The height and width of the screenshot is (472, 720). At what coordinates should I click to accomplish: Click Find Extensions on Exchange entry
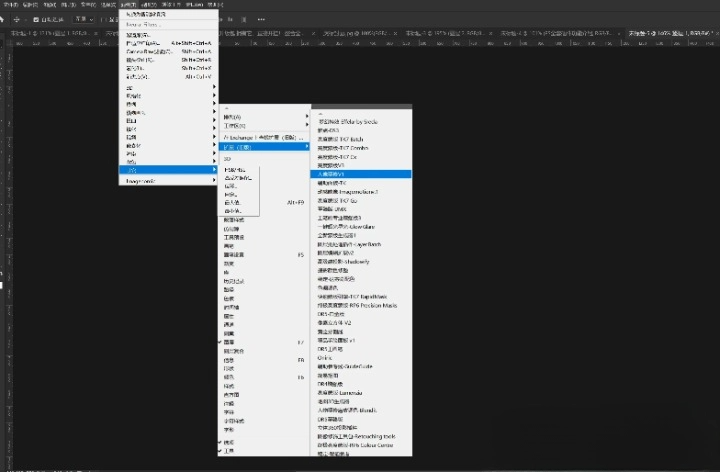point(262,135)
